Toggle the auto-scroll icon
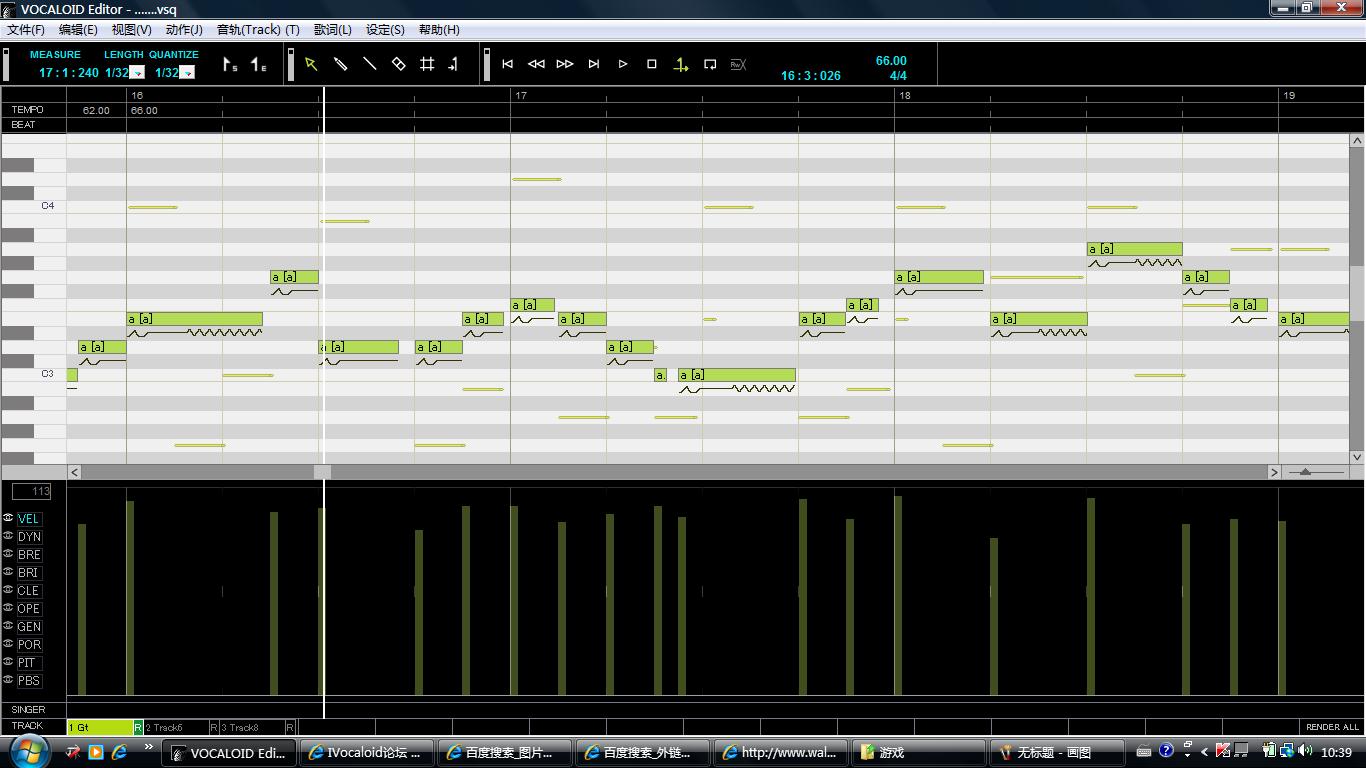Screen dimensions: 1366x768 681,64
